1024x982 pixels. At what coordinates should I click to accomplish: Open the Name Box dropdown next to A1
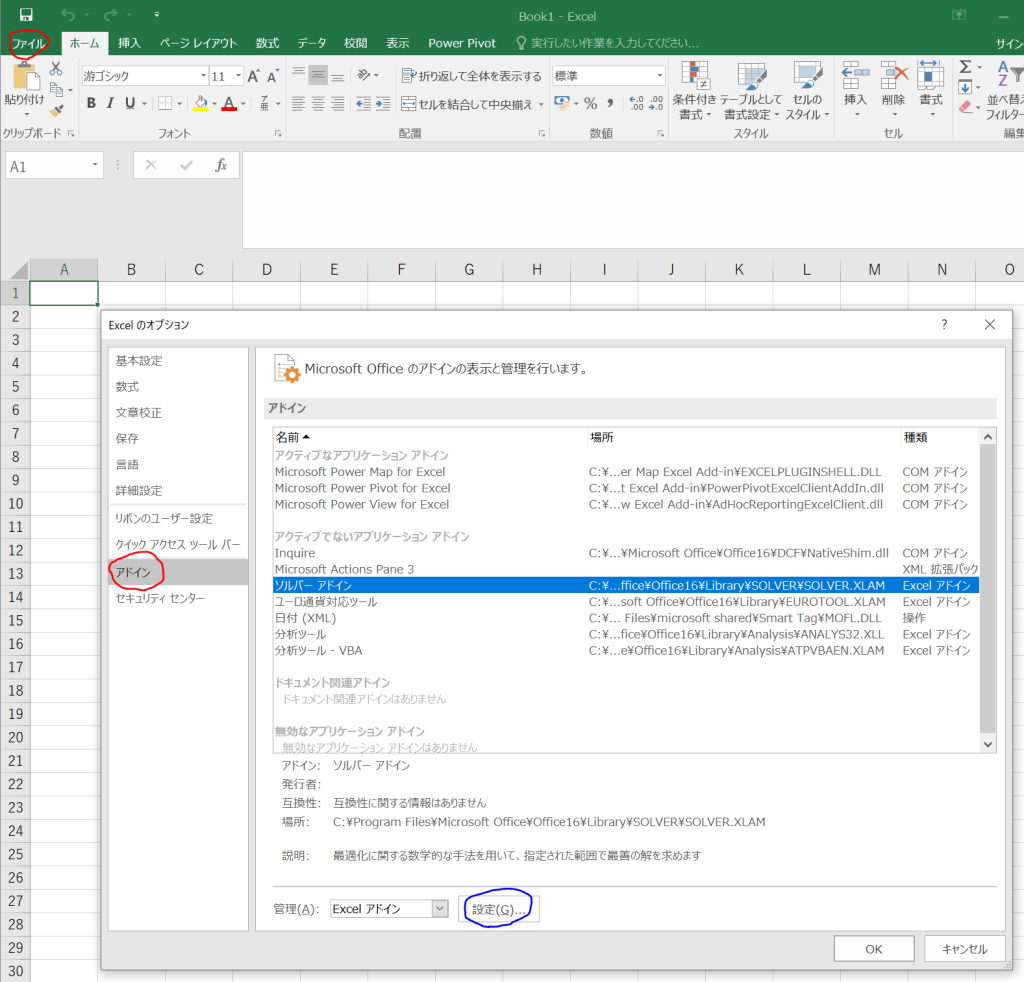click(x=95, y=165)
